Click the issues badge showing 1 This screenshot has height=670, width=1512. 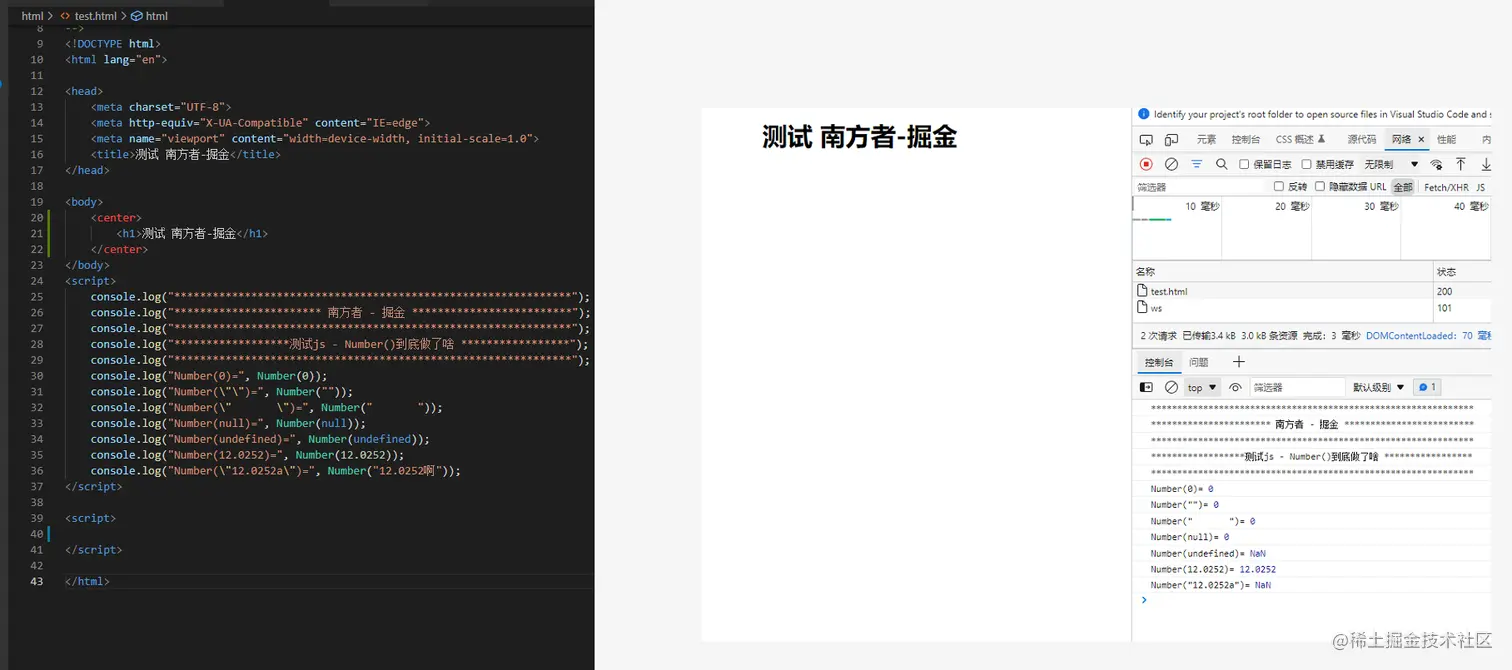pos(1426,387)
